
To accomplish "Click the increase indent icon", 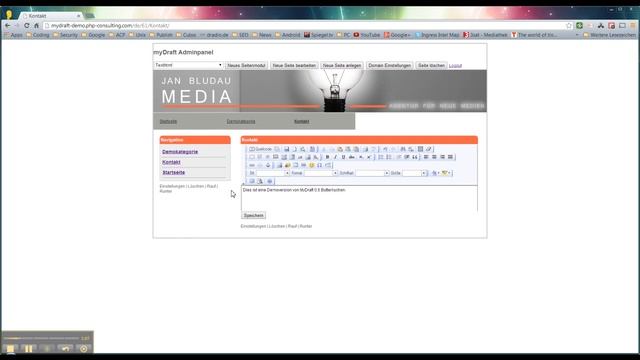I will point(407,157).
